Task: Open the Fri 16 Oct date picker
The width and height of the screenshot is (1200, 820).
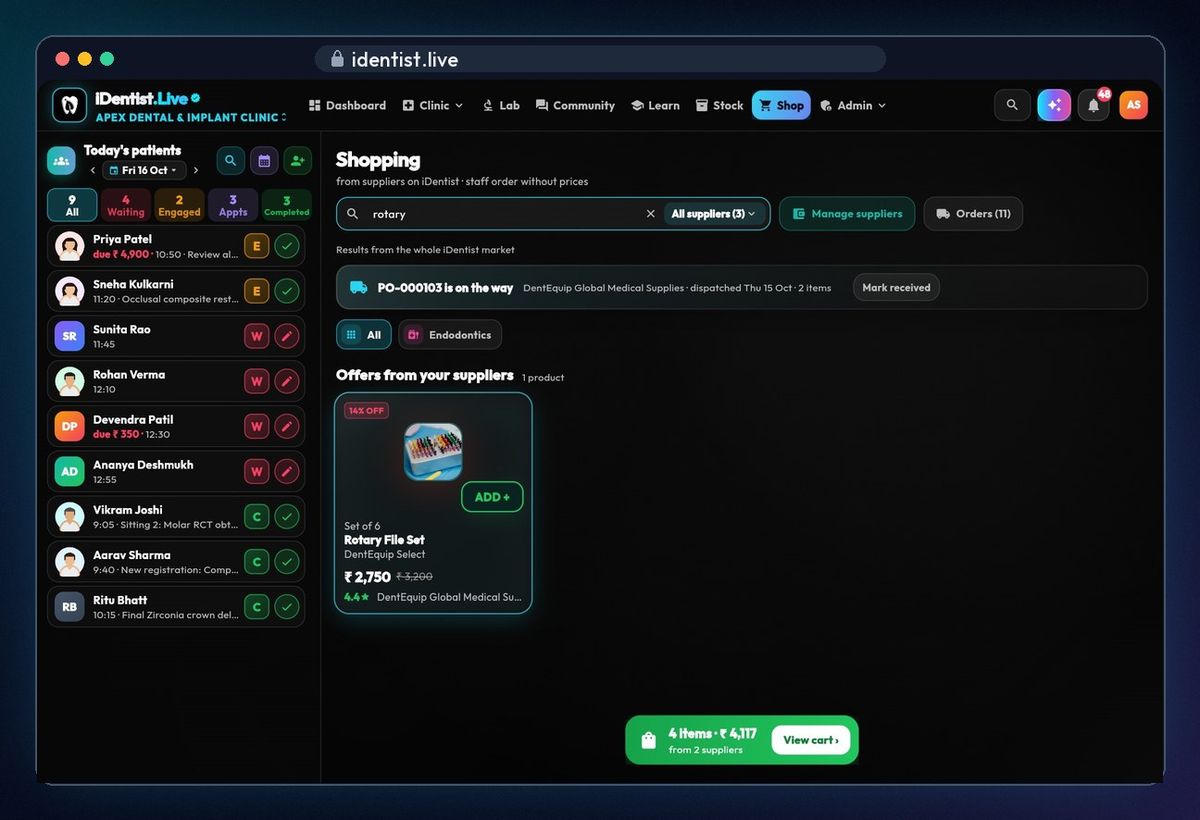Action: pos(144,171)
